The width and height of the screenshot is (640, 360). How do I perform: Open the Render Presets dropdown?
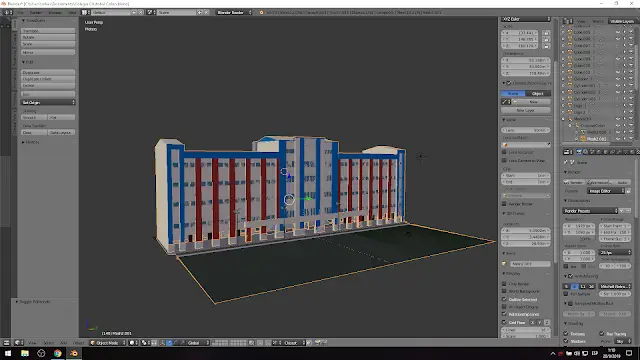click(x=590, y=211)
